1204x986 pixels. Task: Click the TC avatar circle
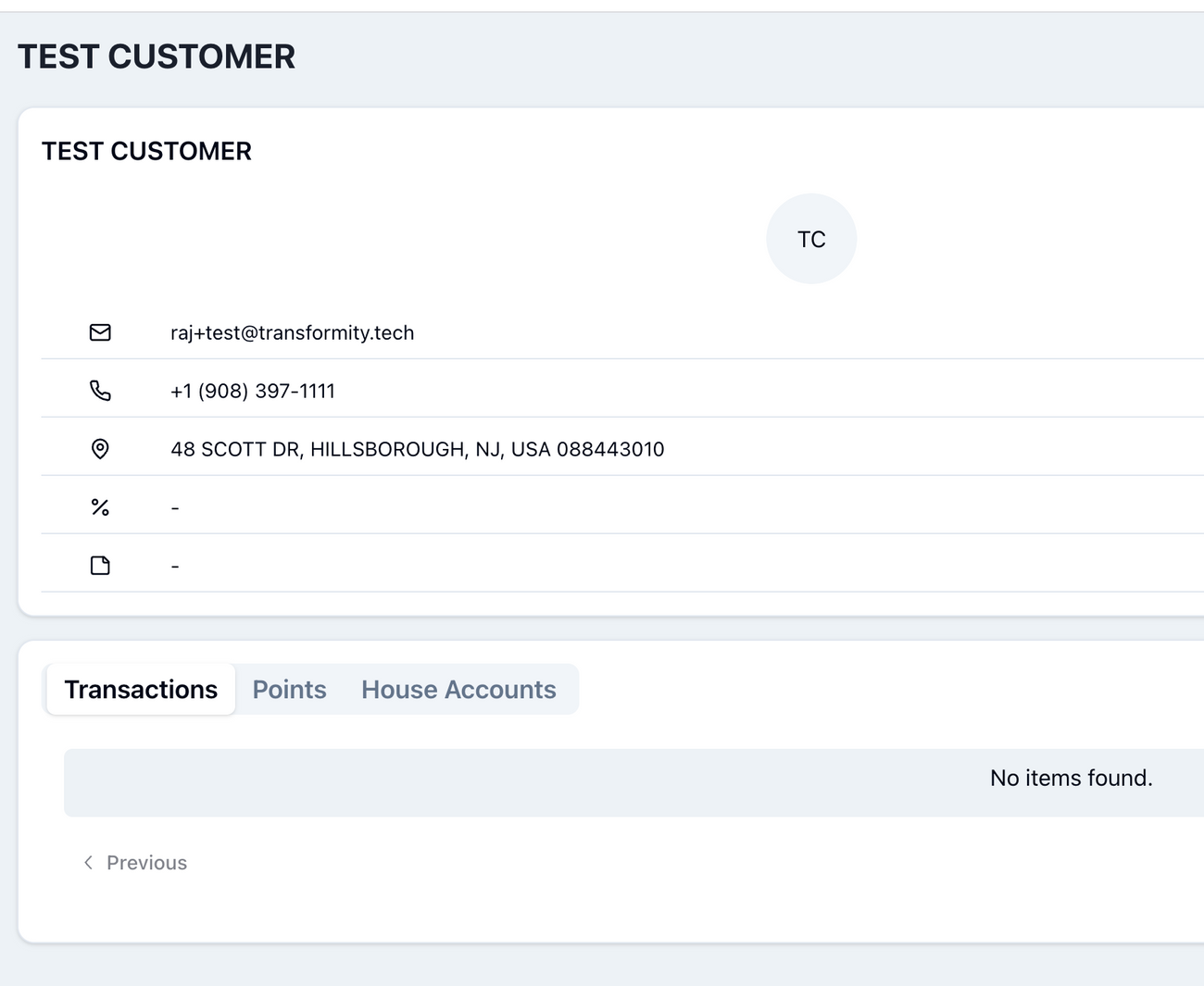(811, 239)
